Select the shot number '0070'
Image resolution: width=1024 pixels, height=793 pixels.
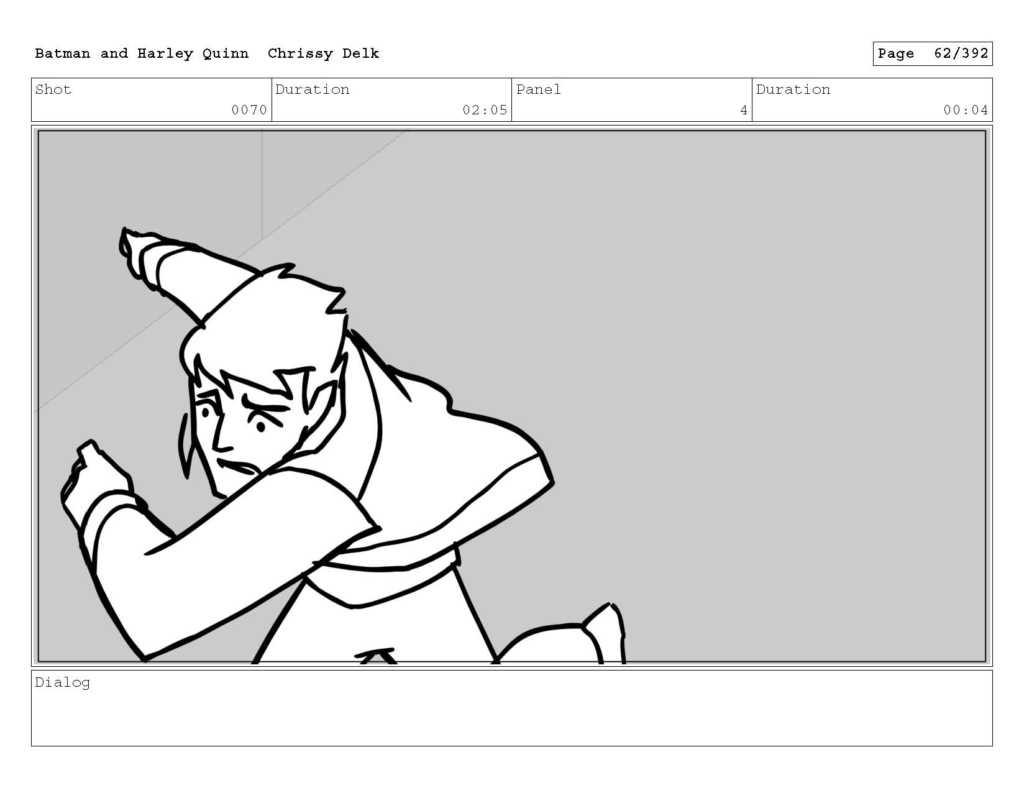(249, 110)
